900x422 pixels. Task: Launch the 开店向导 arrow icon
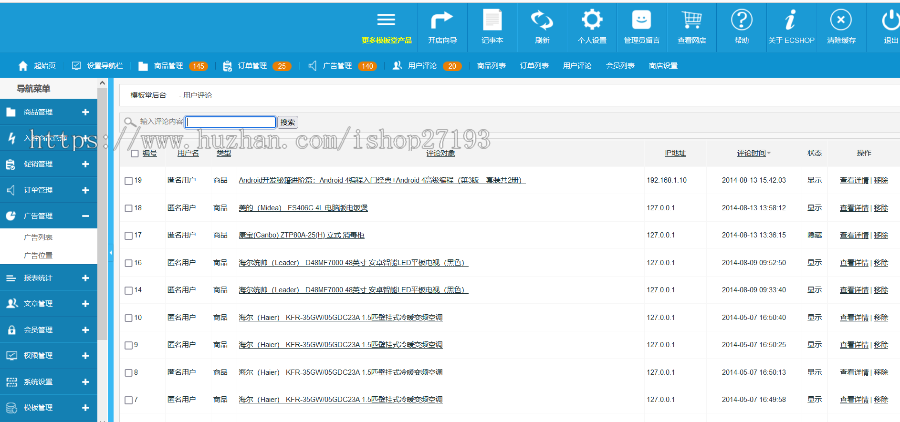[441, 20]
